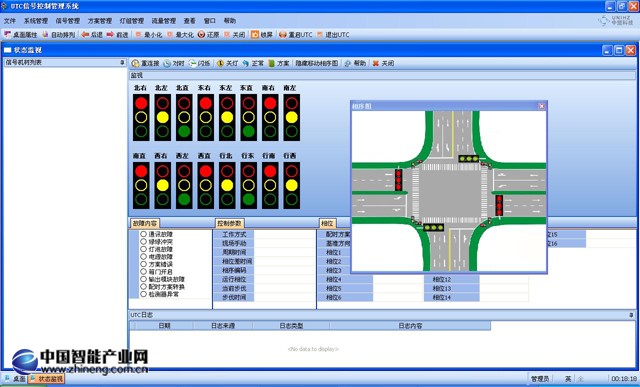Click the 关灯 lights-off icon
This screenshot has height=387, width=640.
tap(220, 63)
